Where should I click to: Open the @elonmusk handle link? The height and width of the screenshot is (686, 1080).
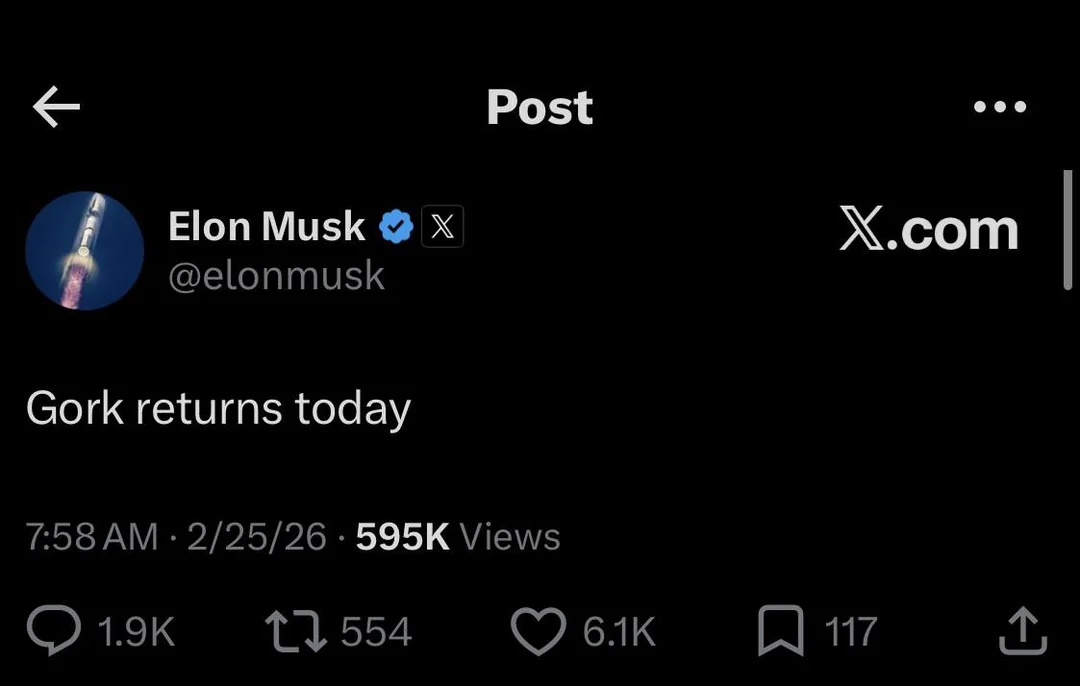pos(276,275)
